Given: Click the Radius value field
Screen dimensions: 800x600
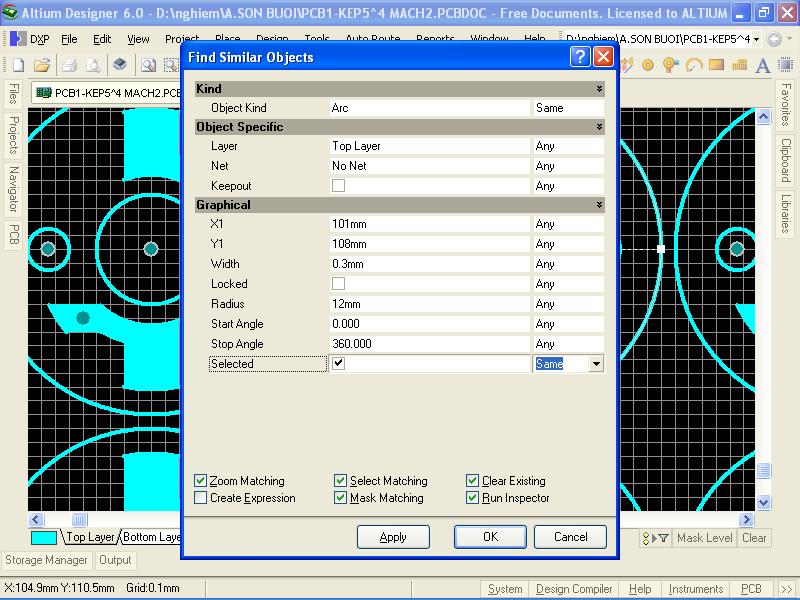Looking at the screenshot, I should pos(428,304).
